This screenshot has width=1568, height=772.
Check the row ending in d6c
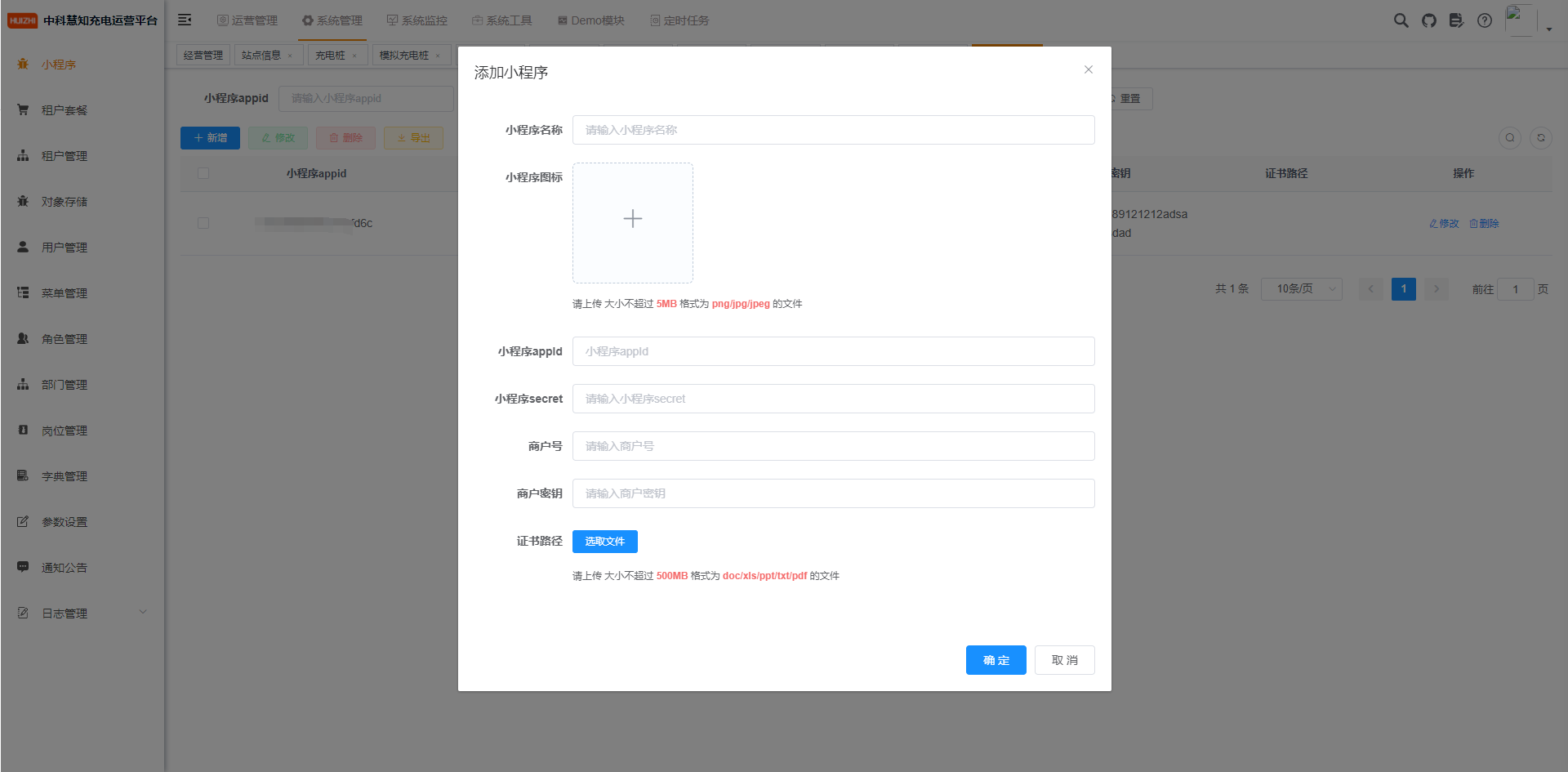click(x=203, y=223)
